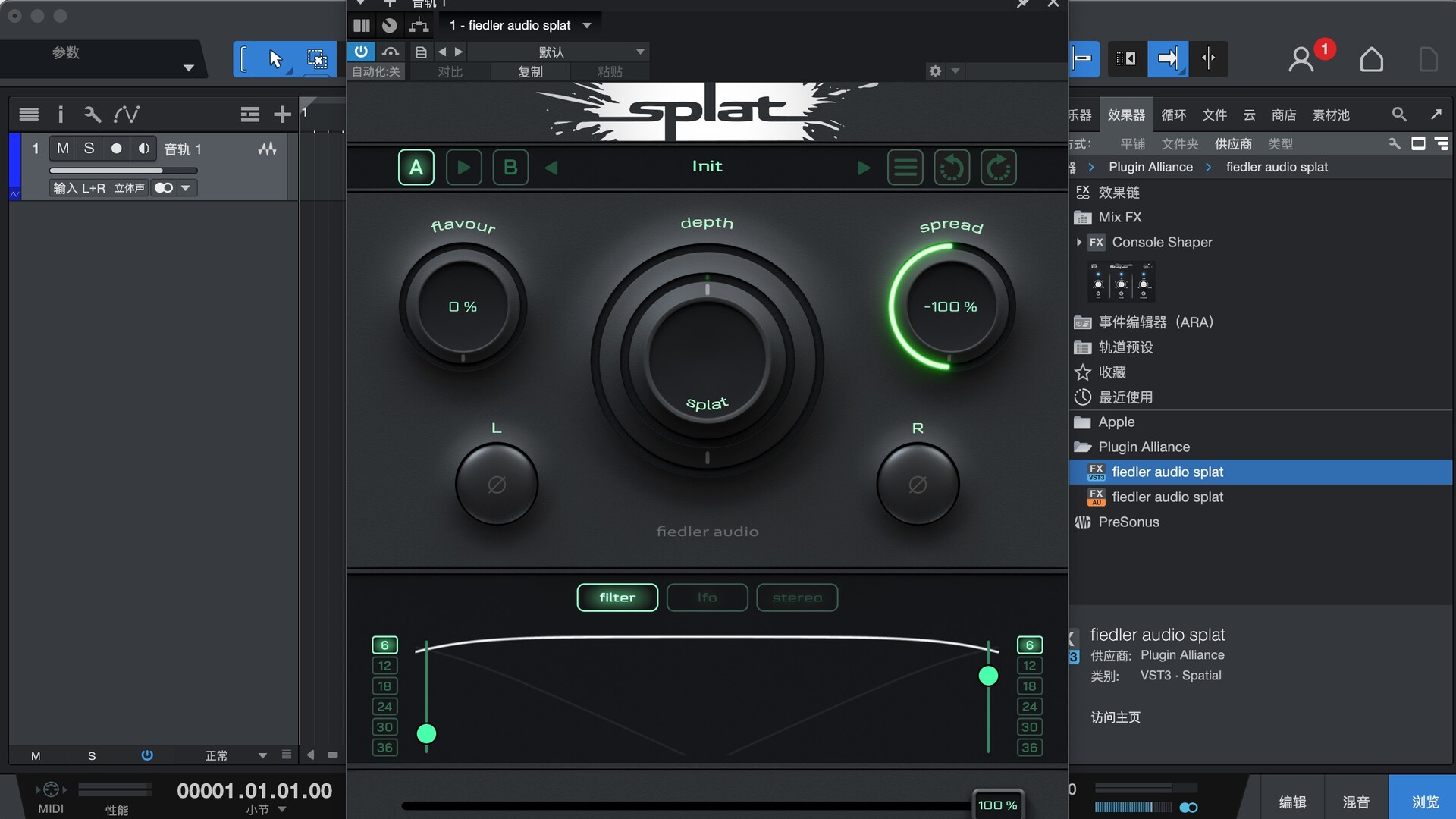Image resolution: width=1456 pixels, height=819 pixels.
Task: Sort browser by 供应商
Action: coord(1233,143)
